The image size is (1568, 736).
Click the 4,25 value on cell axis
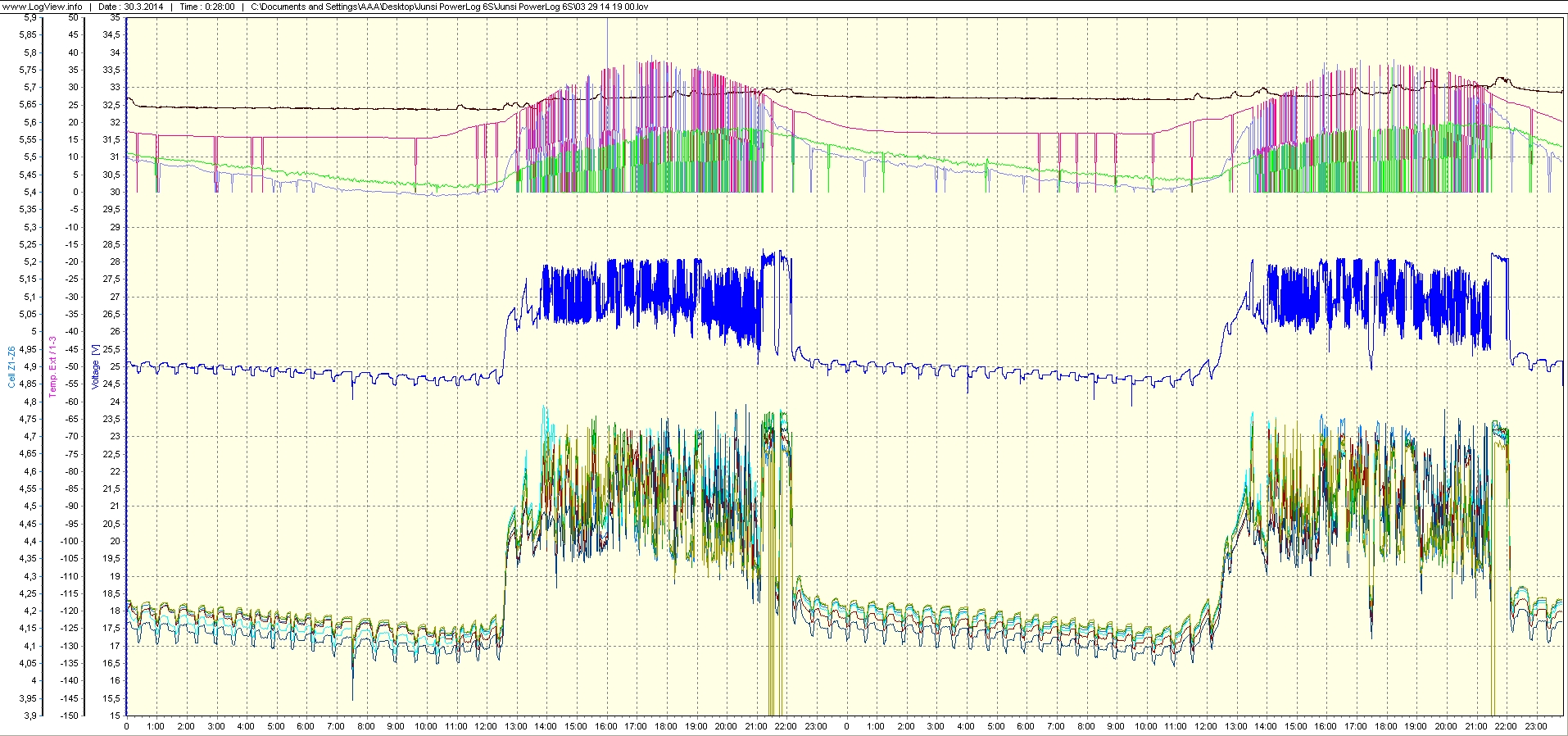tap(27, 593)
